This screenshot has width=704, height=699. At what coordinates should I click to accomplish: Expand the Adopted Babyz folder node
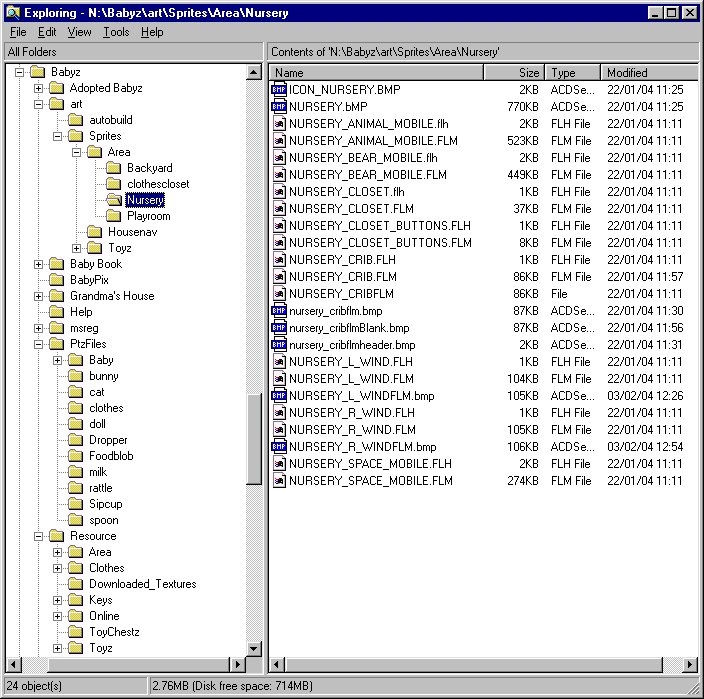(39, 88)
